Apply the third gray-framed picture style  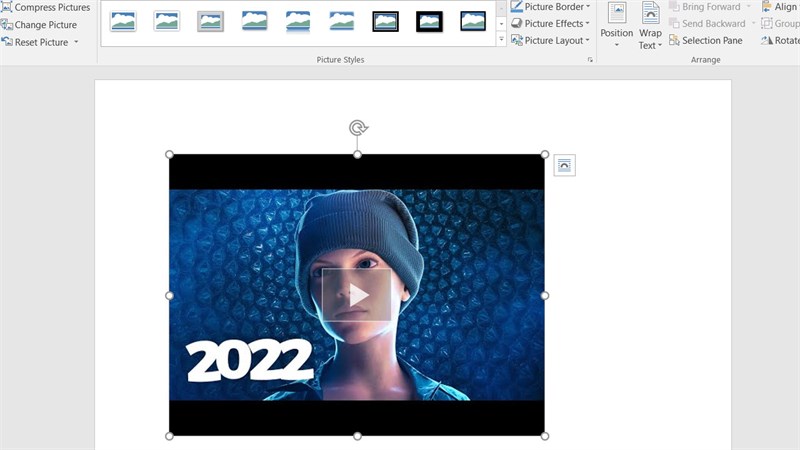210,21
